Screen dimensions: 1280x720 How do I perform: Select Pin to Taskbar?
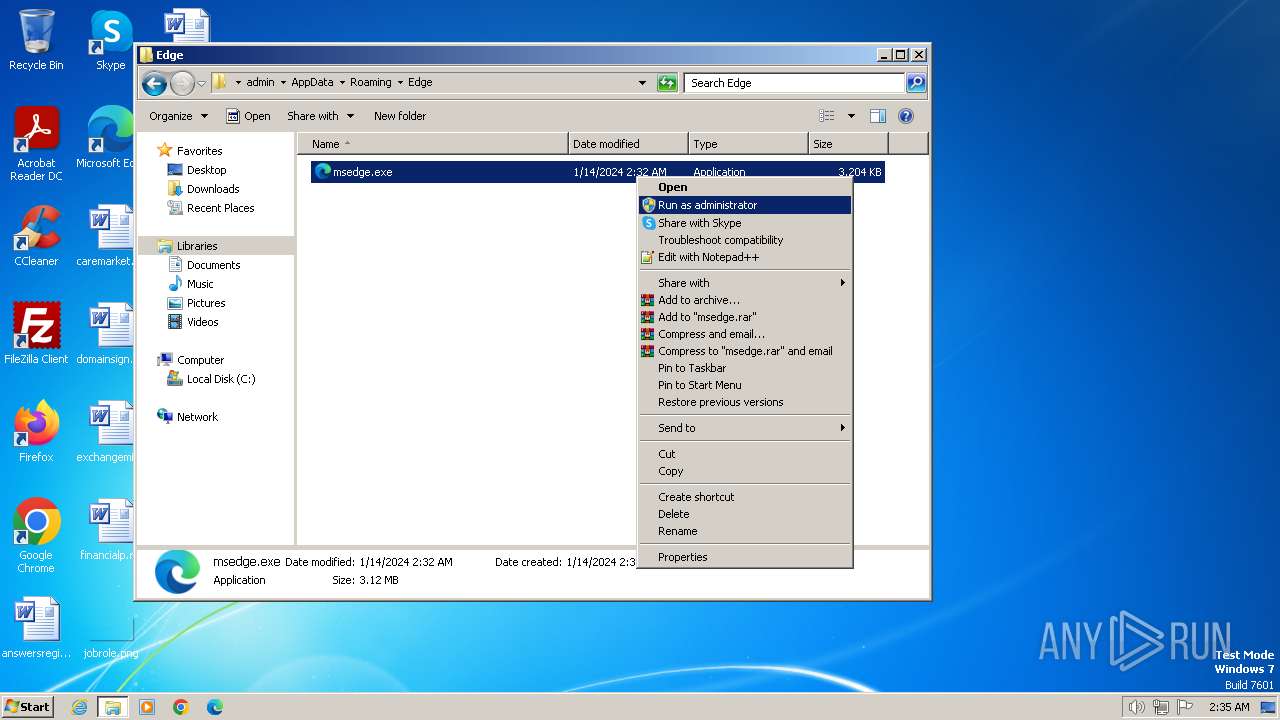(x=745, y=368)
